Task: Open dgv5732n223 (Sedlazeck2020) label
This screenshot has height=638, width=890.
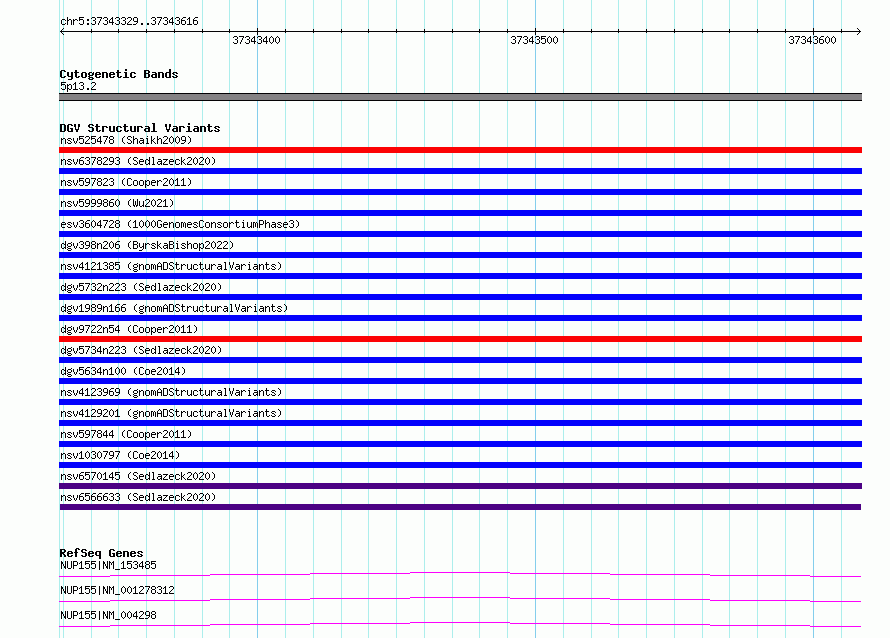Action: point(141,287)
